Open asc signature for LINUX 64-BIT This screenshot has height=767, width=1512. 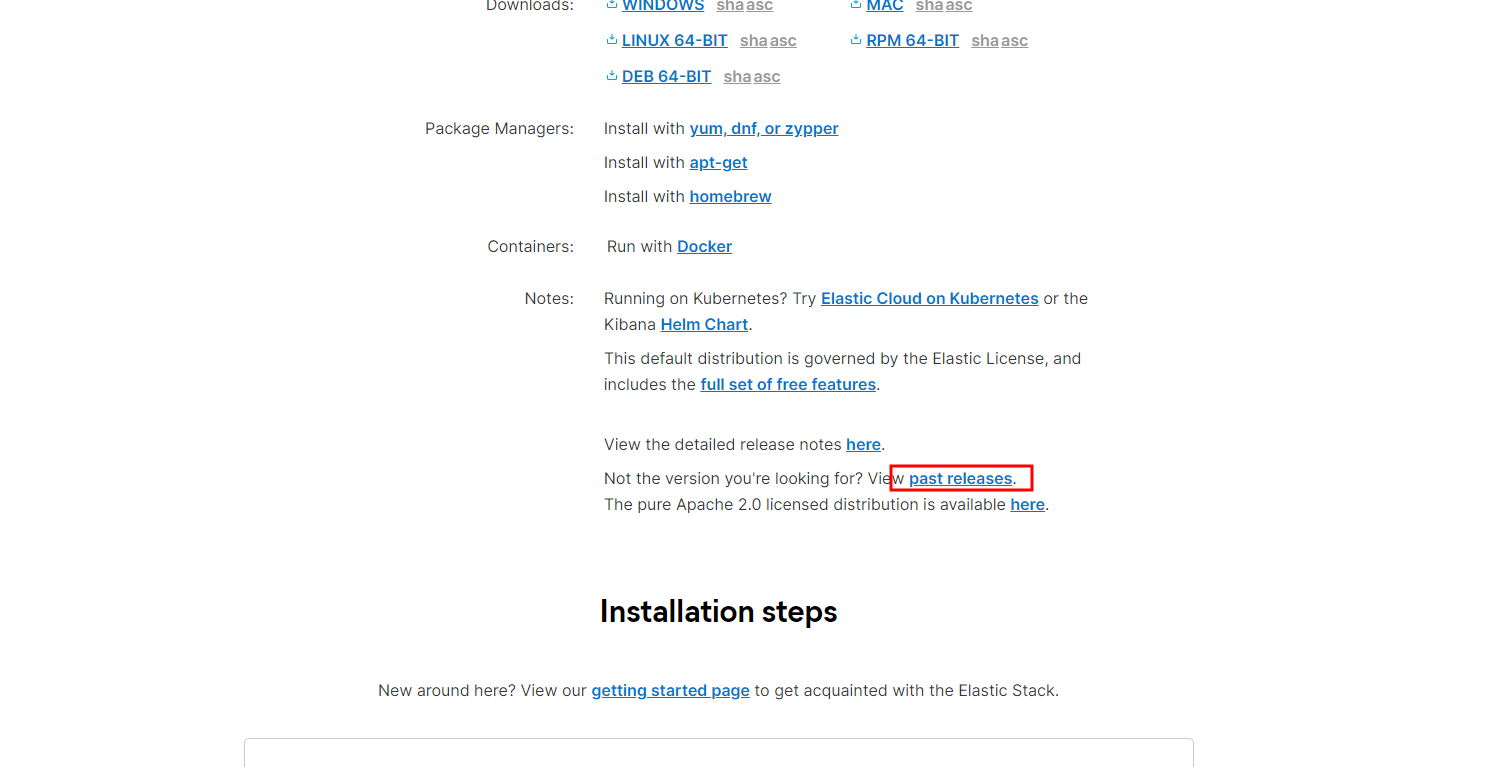click(783, 41)
